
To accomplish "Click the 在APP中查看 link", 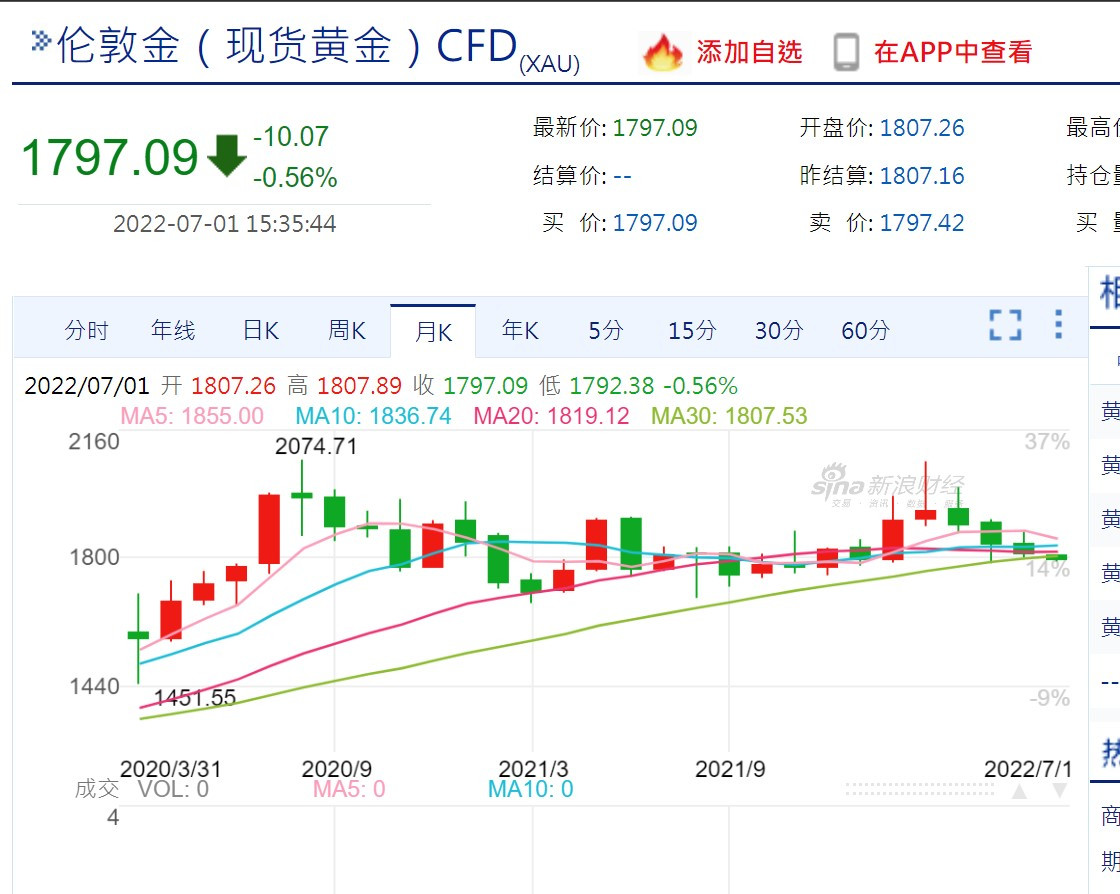I will click(x=953, y=52).
